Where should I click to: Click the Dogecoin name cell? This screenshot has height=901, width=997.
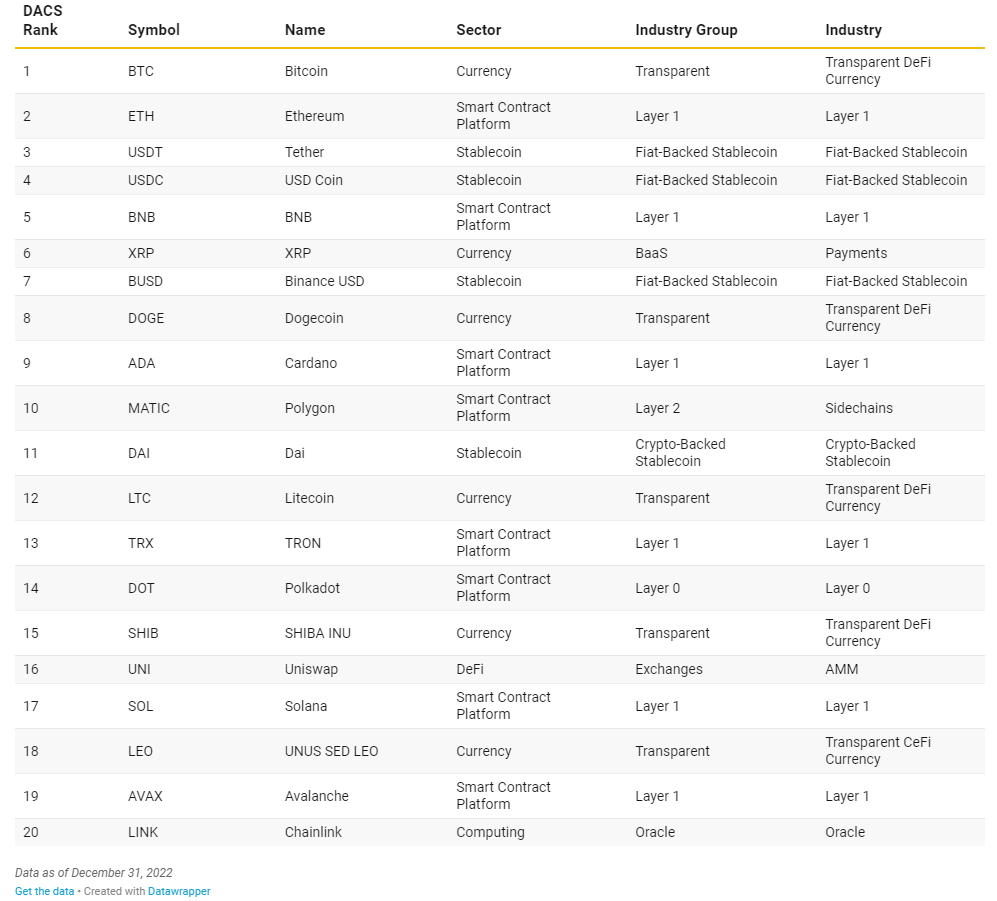tap(314, 318)
